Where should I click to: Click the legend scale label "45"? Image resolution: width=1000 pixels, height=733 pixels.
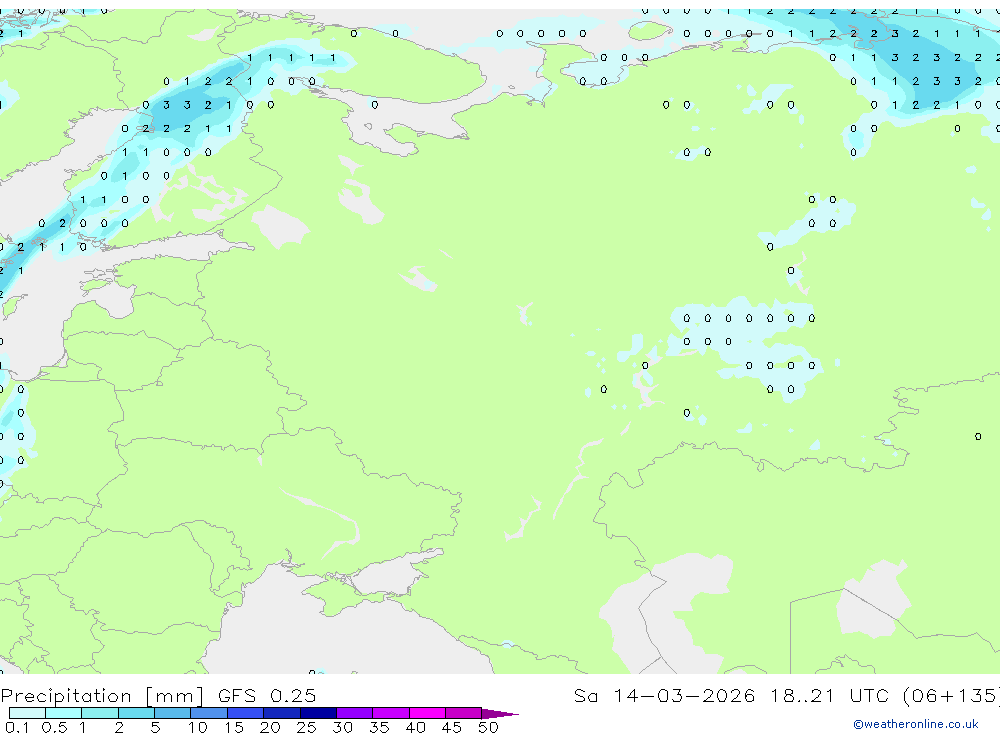[x=452, y=727]
